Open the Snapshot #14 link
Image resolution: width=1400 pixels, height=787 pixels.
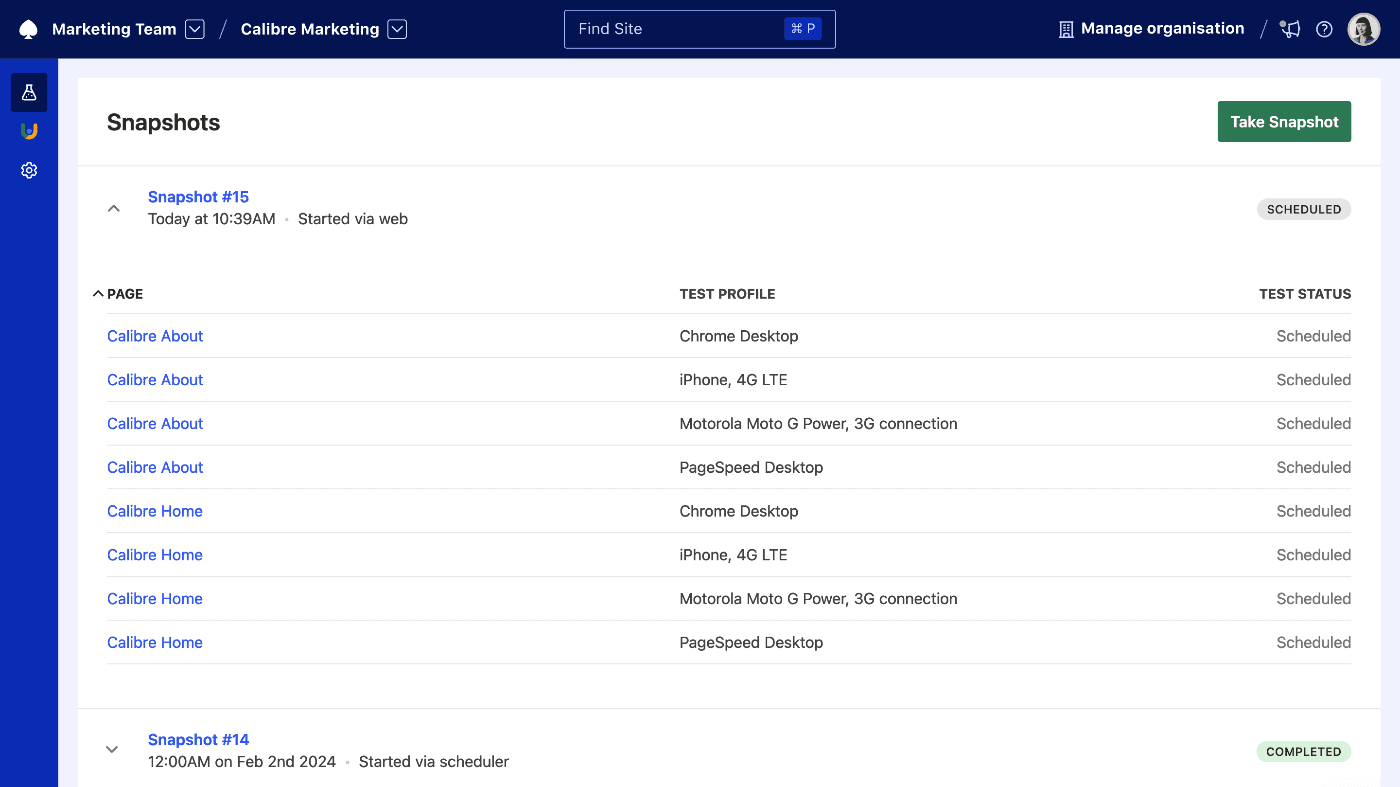click(x=198, y=739)
